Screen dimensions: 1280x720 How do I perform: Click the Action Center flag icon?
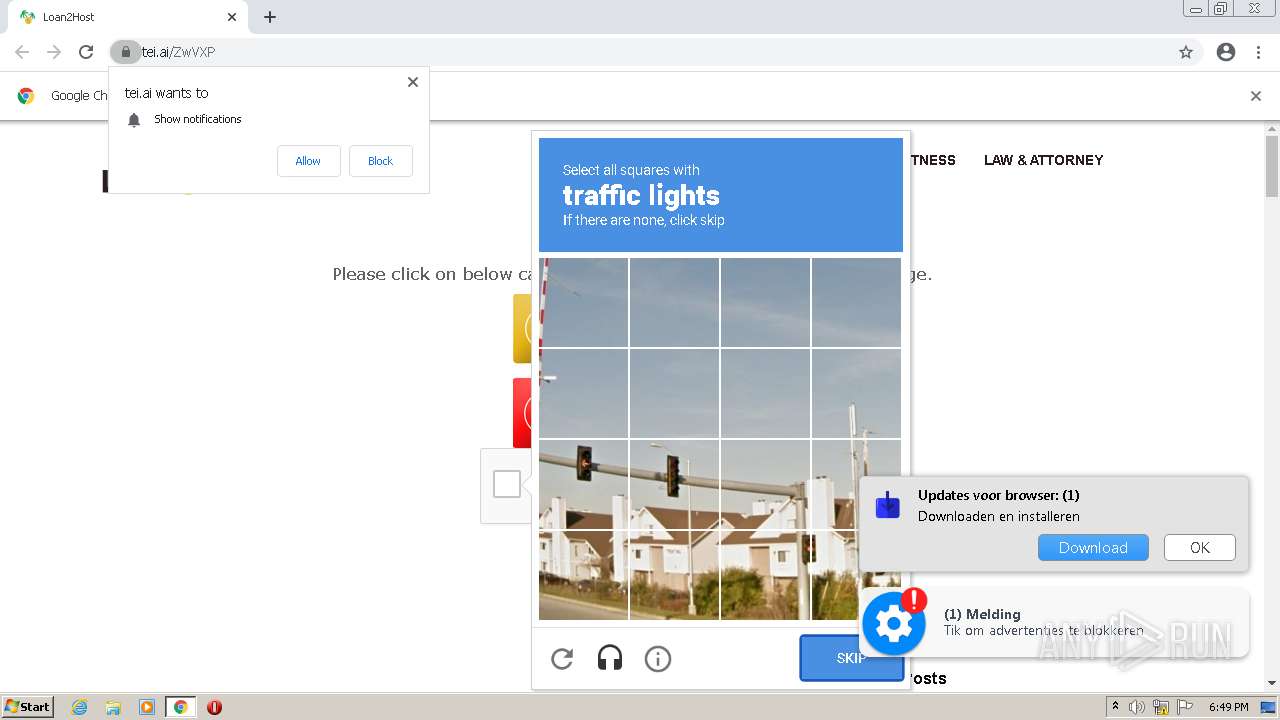(1184, 707)
